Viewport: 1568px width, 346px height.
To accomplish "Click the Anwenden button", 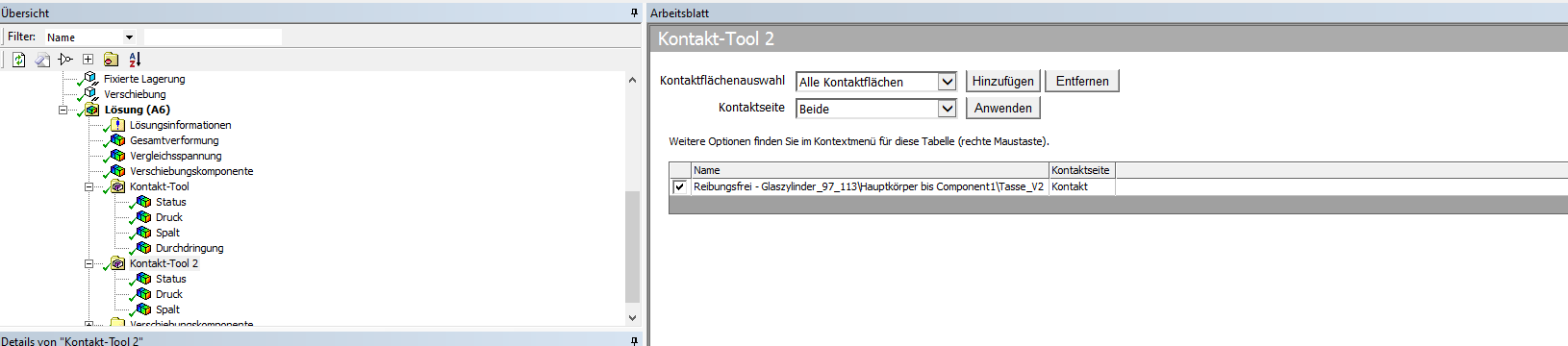I will [1002, 109].
